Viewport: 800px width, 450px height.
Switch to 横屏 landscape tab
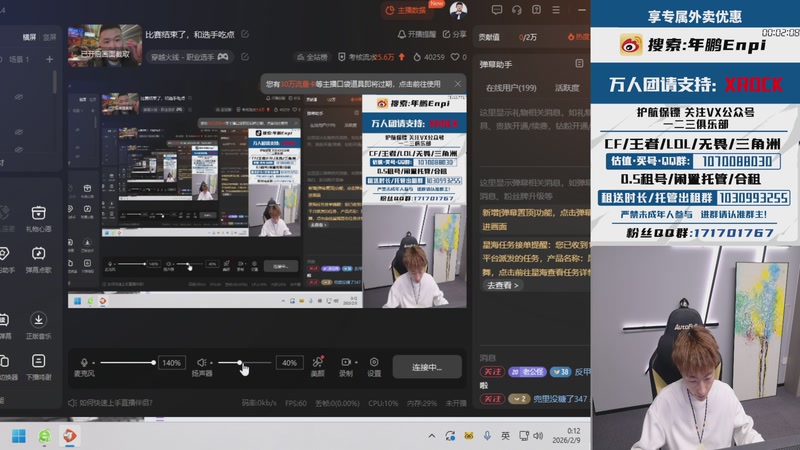[x=30, y=37]
